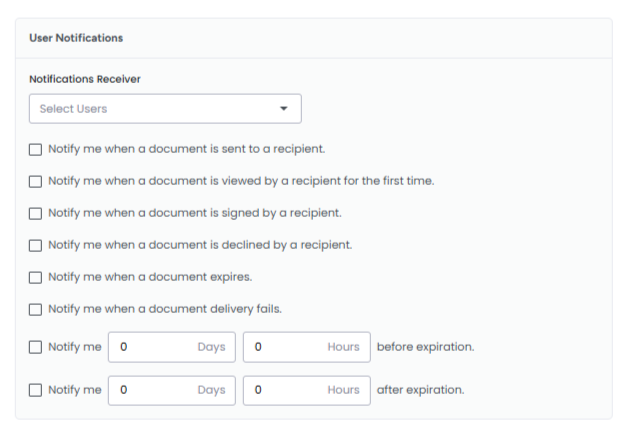Tick the 'signed by a recipient' checkbox
This screenshot has width=626, height=433.
tap(35, 213)
